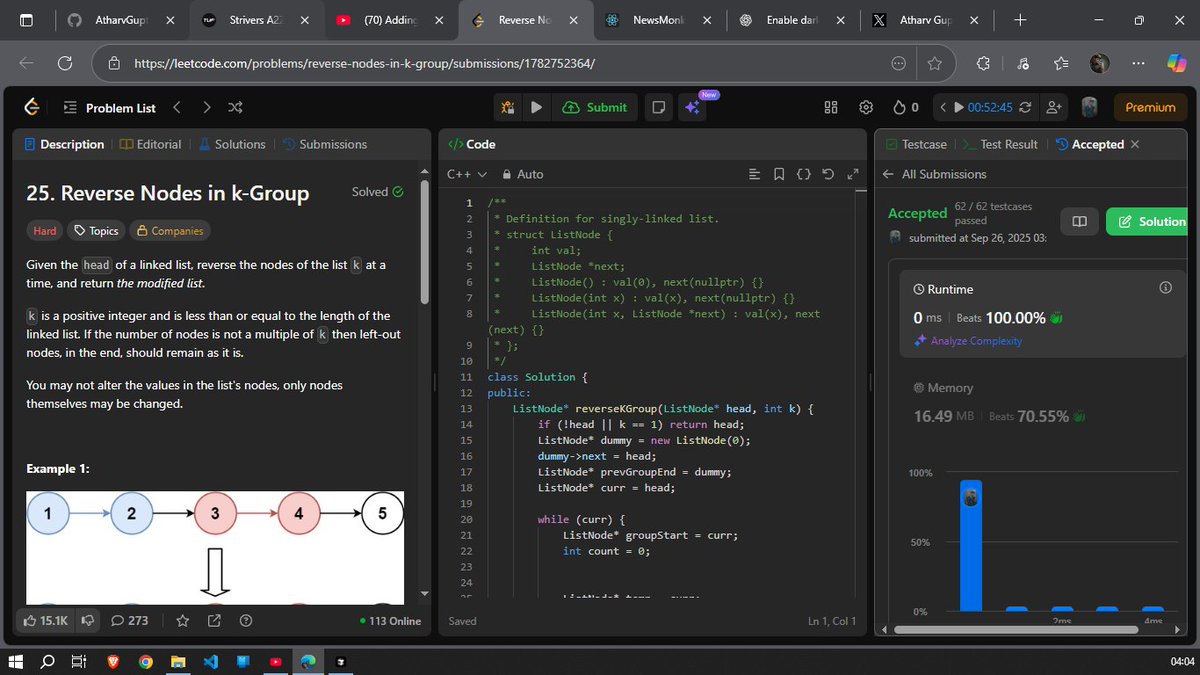Bookmark the code using the bookmark icon
1200x675 pixels.
[x=779, y=173]
